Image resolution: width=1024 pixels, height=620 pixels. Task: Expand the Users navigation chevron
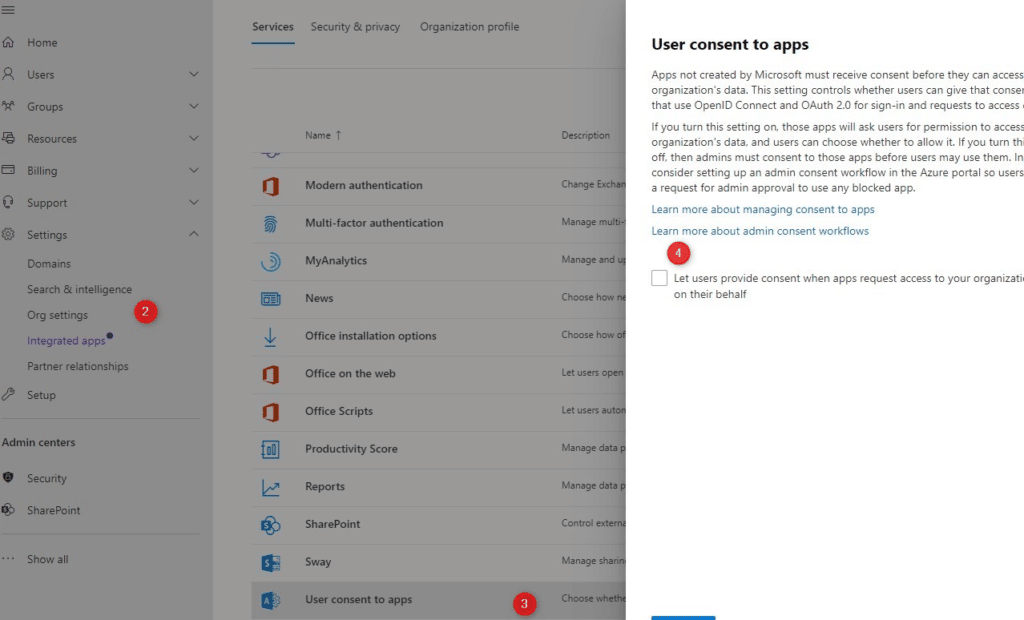194,74
